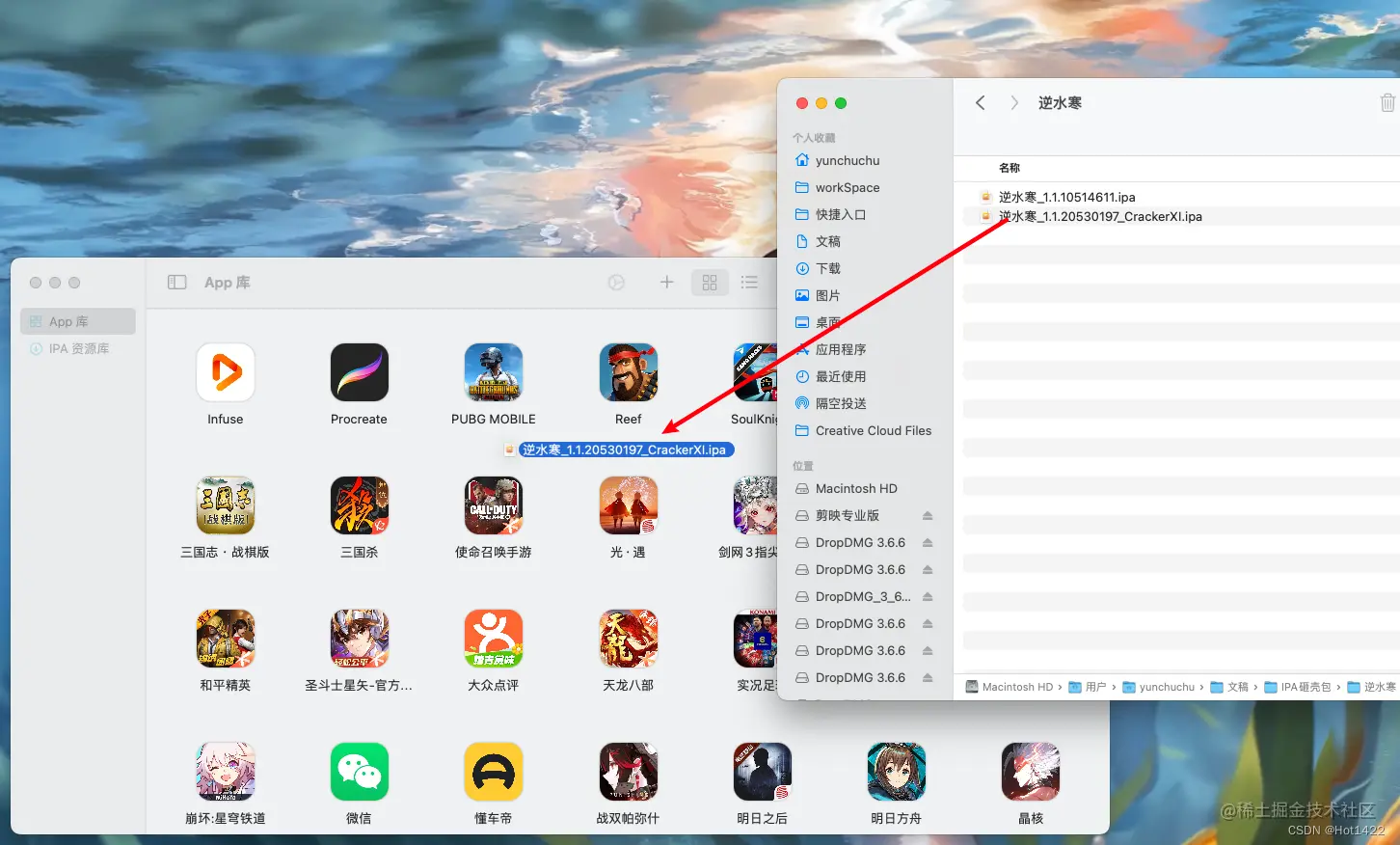
Task: Switch to list view in App 库
Action: point(749,283)
